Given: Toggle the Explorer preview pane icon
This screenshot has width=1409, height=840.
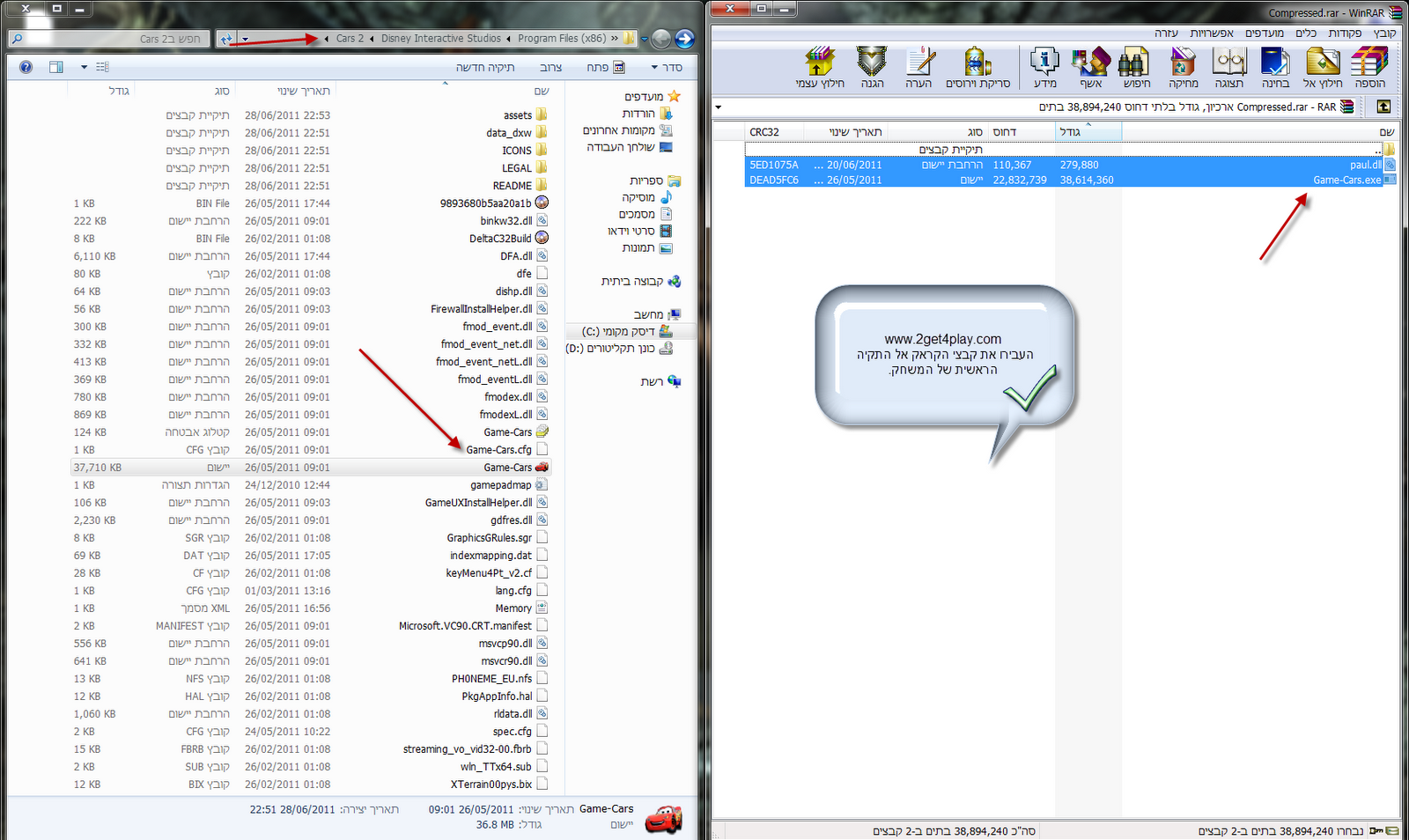Looking at the screenshot, I should click(x=56, y=67).
